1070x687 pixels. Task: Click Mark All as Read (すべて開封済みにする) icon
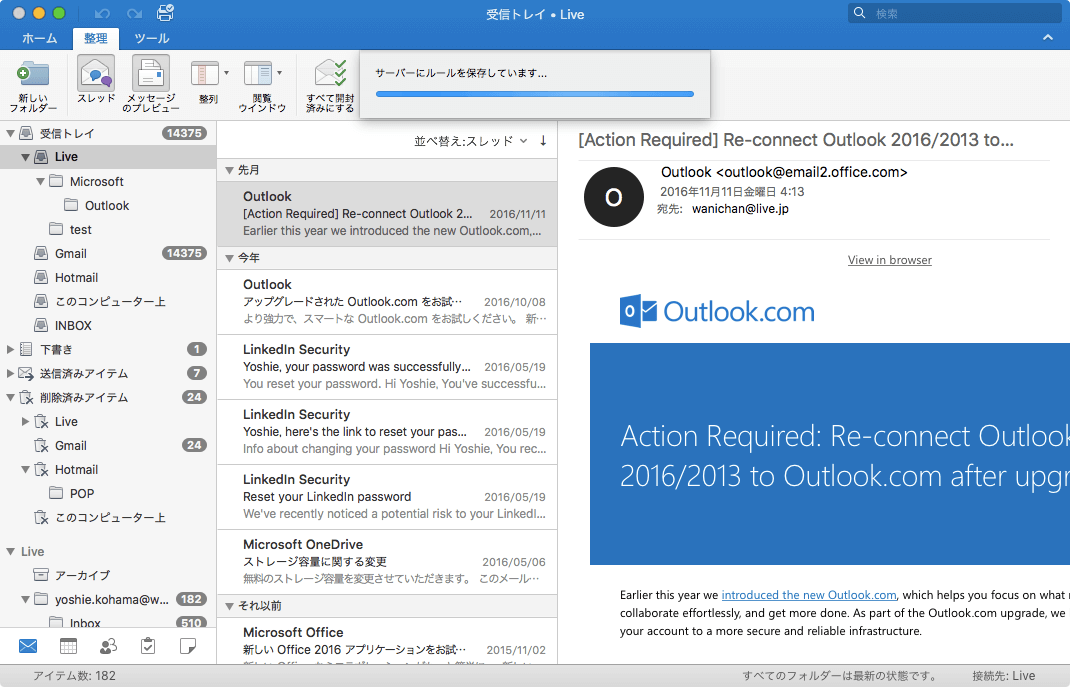[330, 73]
